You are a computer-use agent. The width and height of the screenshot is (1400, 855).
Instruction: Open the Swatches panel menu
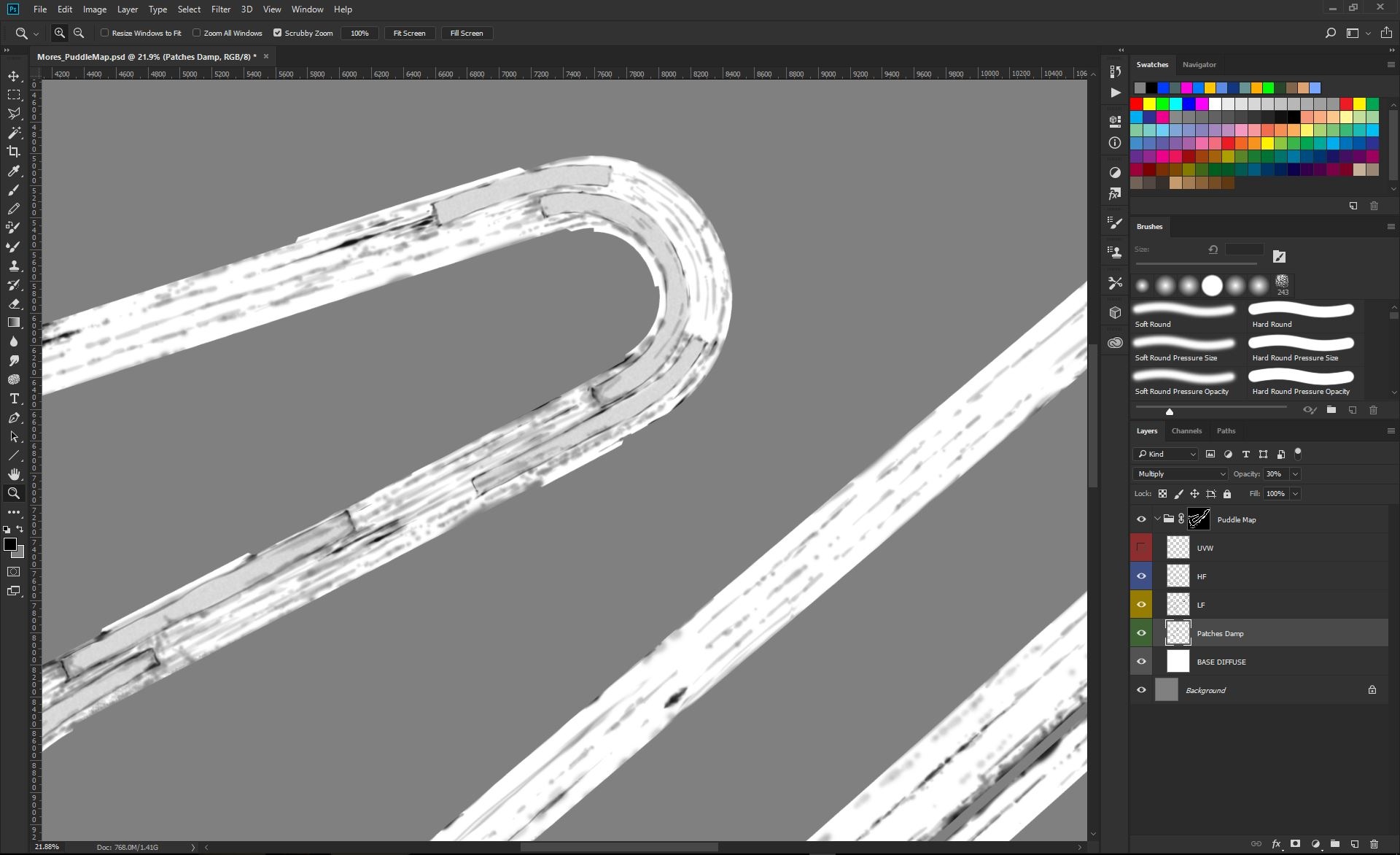point(1391,65)
